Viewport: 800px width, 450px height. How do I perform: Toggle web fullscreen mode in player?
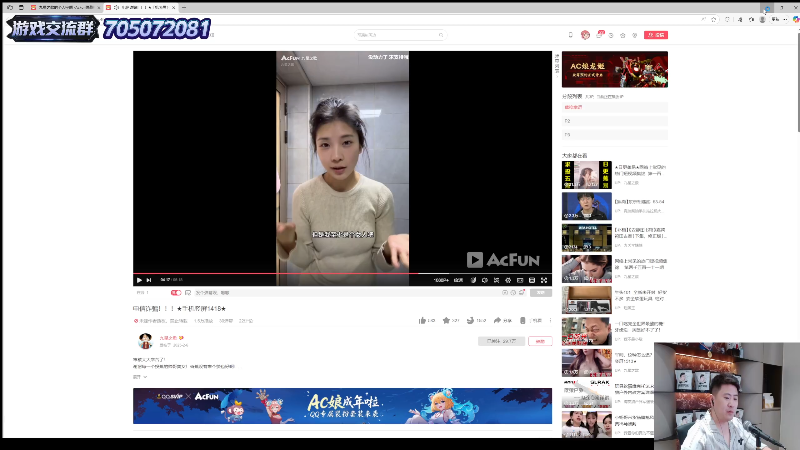pos(532,280)
